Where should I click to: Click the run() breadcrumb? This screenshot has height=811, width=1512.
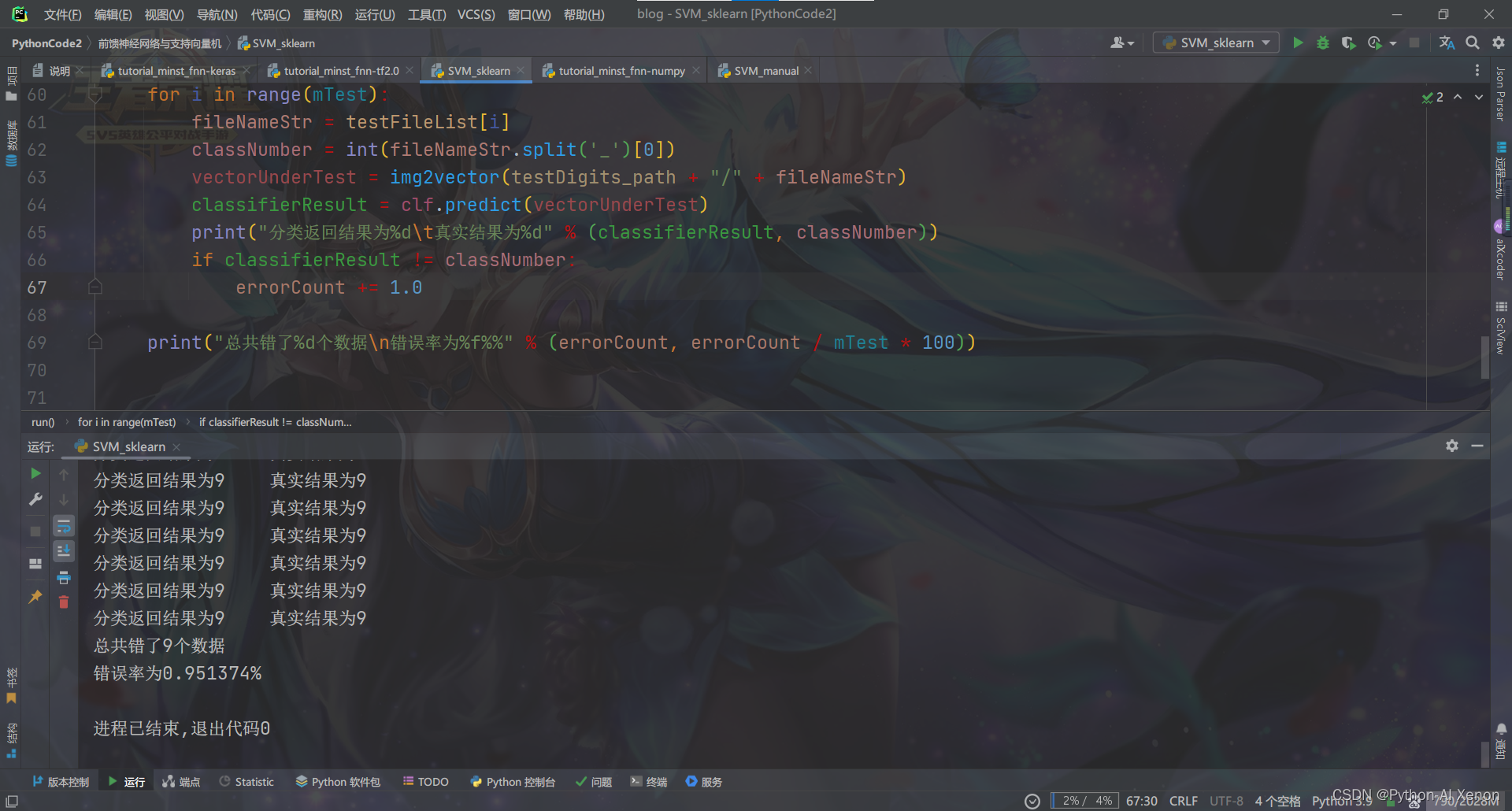(x=43, y=422)
